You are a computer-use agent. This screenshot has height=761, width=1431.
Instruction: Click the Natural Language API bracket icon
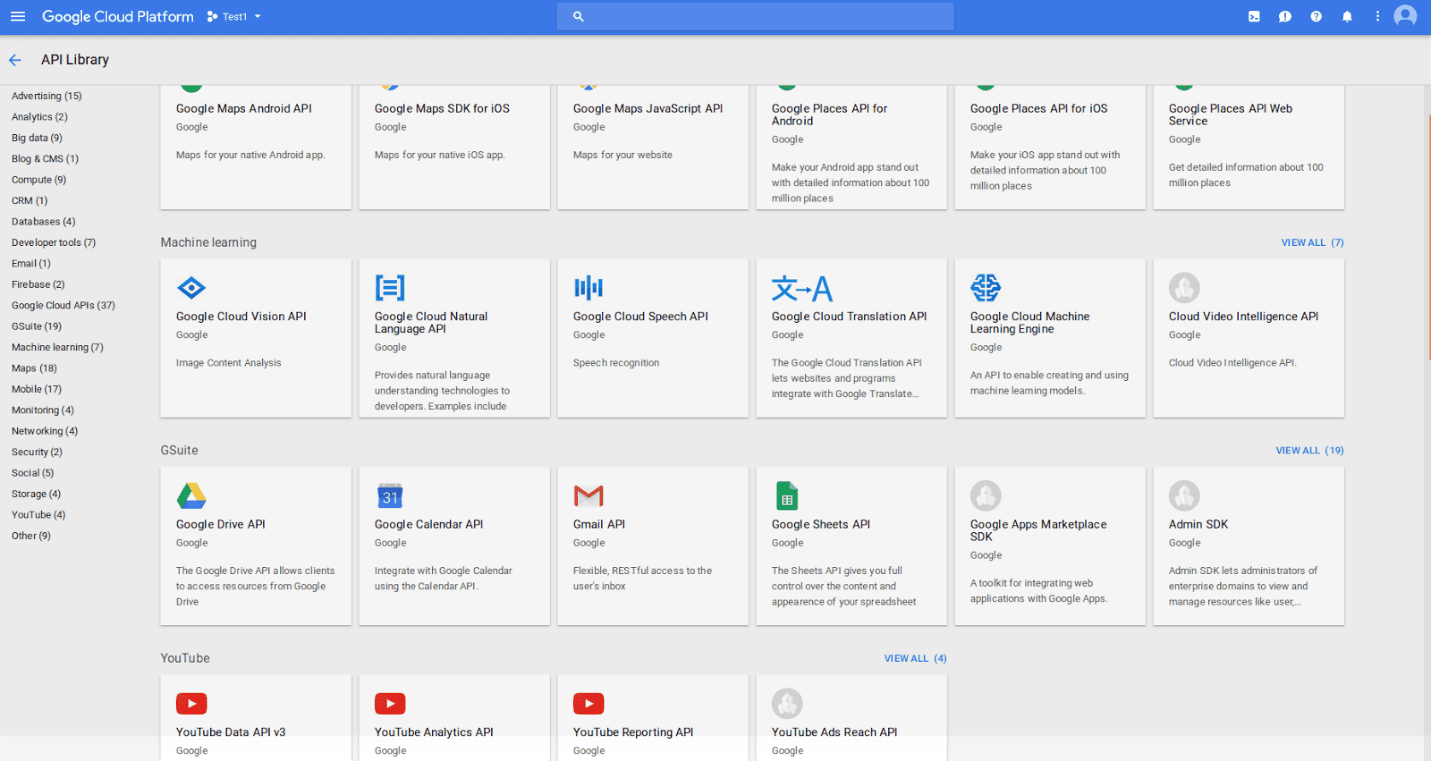(x=390, y=288)
